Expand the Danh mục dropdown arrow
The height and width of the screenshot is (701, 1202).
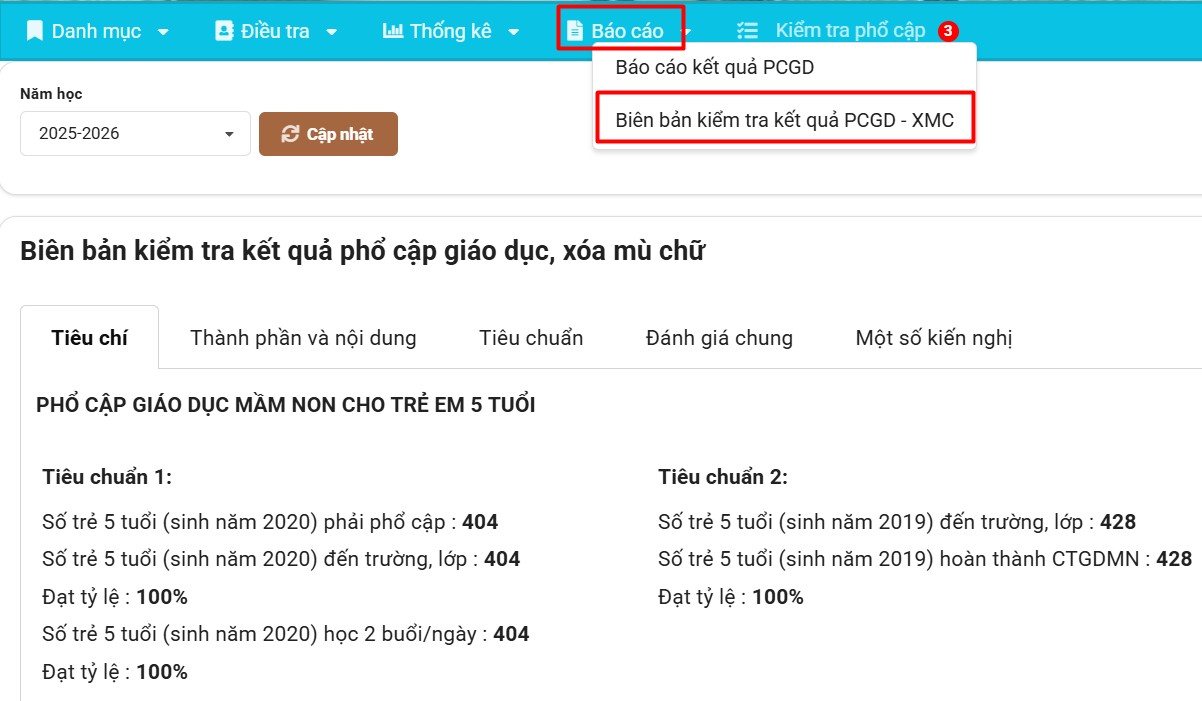[x=163, y=32]
